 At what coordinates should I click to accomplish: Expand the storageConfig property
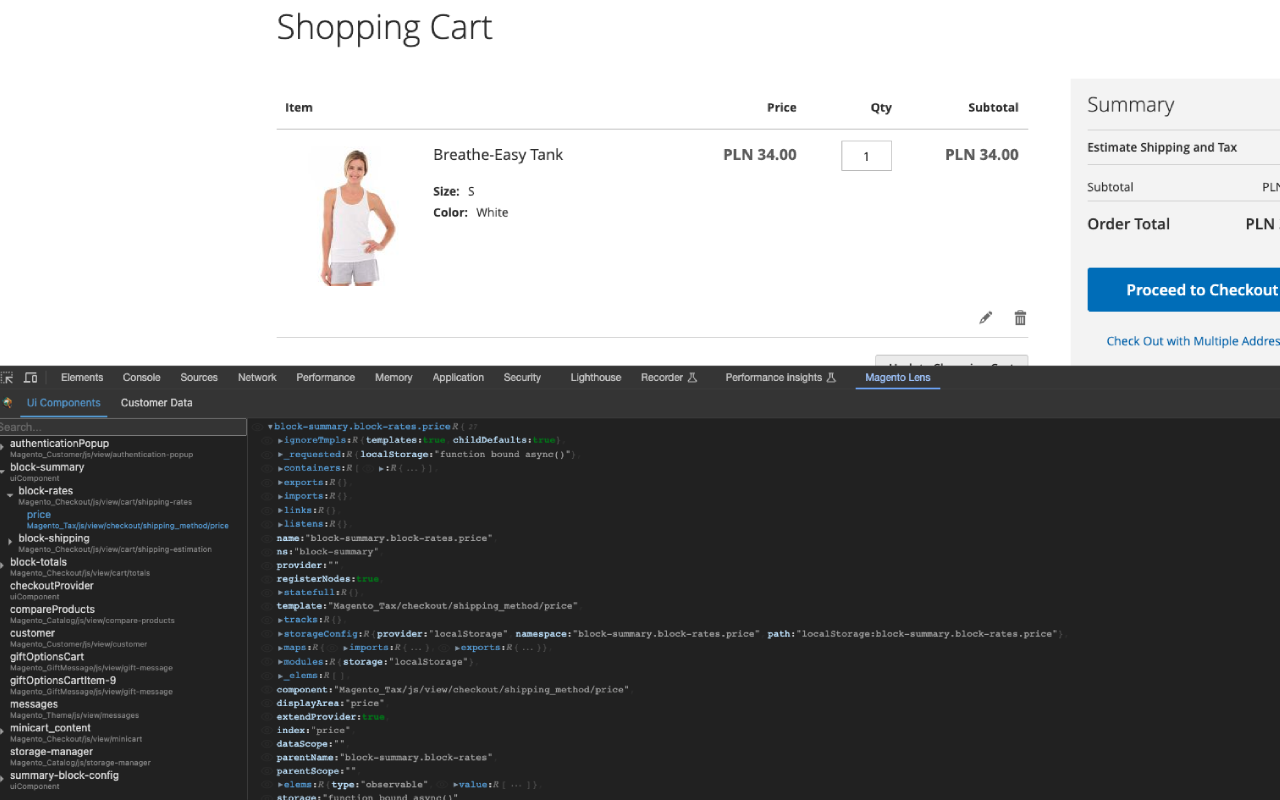[x=280, y=634]
